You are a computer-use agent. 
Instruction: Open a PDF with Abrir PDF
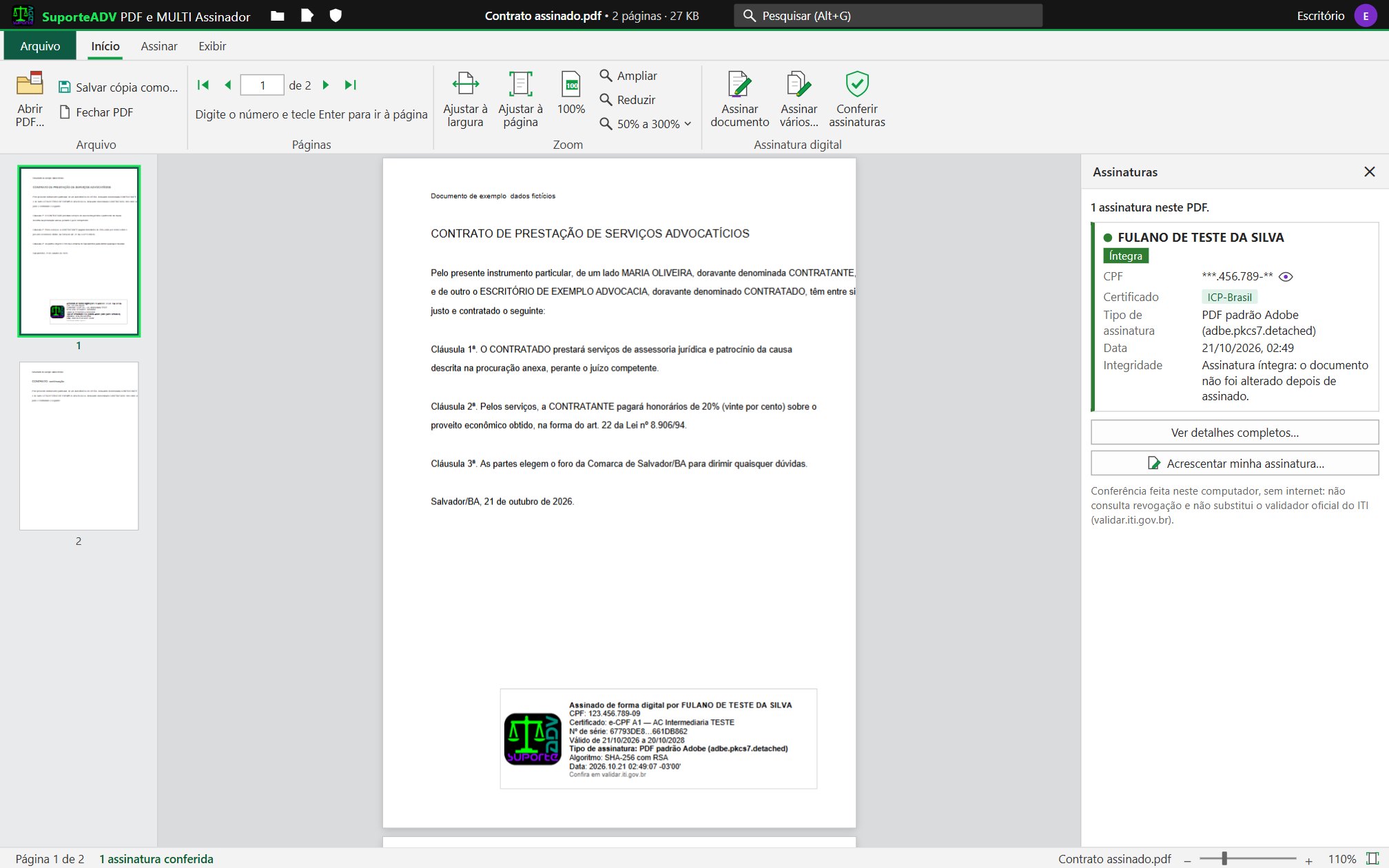coord(30,99)
